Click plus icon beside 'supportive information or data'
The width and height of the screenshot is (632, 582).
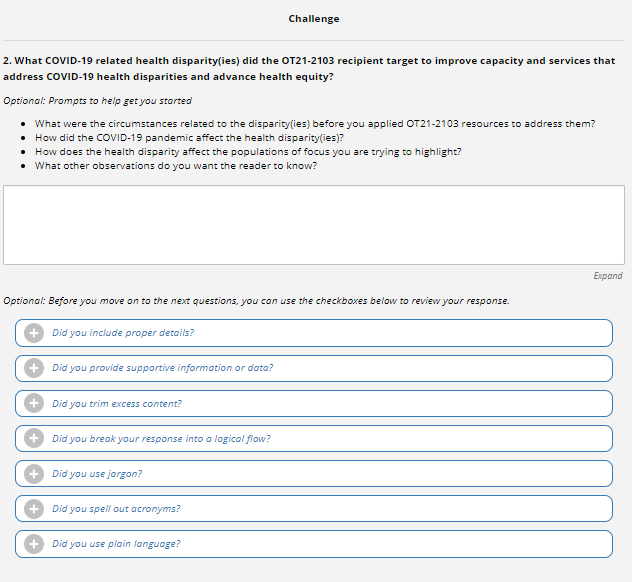33,368
